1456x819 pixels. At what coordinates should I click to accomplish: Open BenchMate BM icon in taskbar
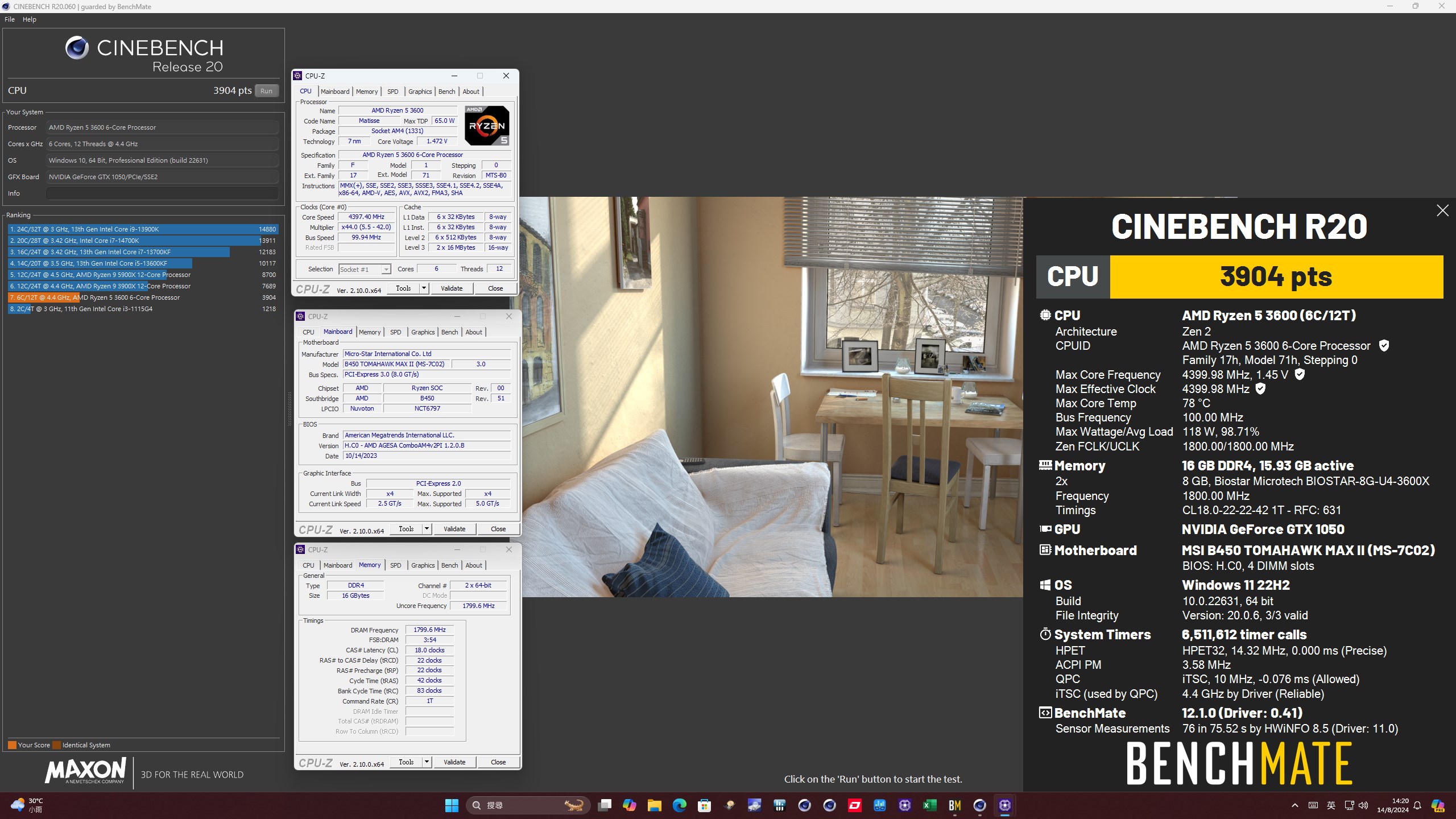955,805
